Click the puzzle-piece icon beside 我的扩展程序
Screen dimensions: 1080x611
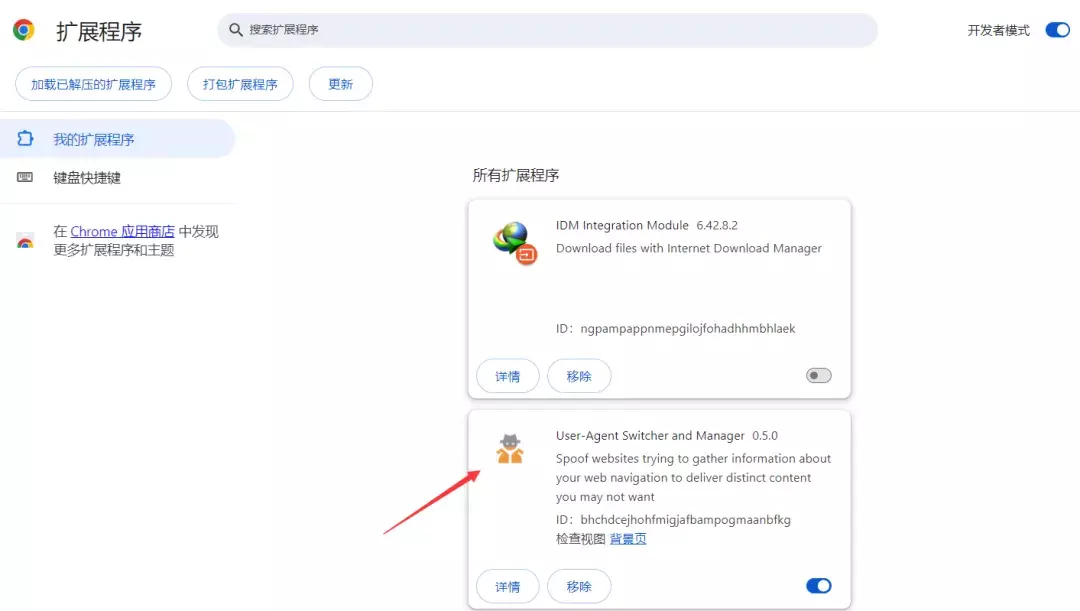pyautogui.click(x=25, y=138)
